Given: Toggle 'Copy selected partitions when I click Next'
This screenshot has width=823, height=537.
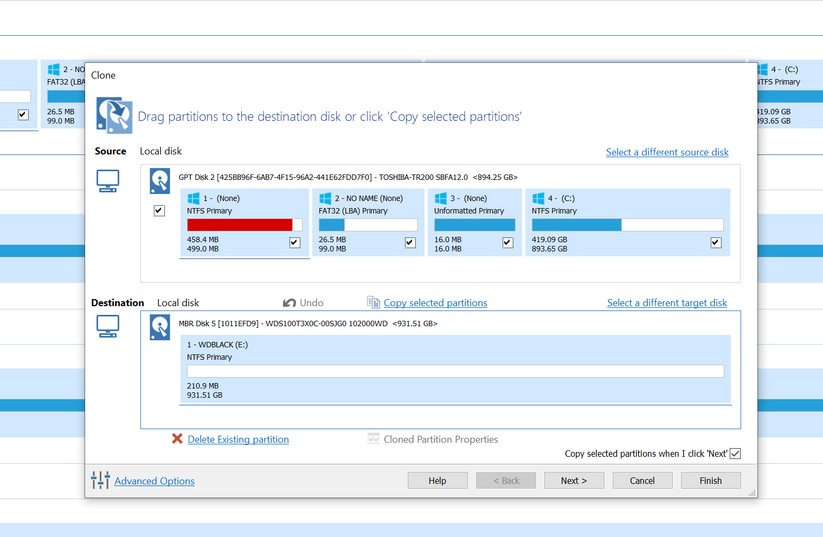Looking at the screenshot, I should tap(735, 454).
